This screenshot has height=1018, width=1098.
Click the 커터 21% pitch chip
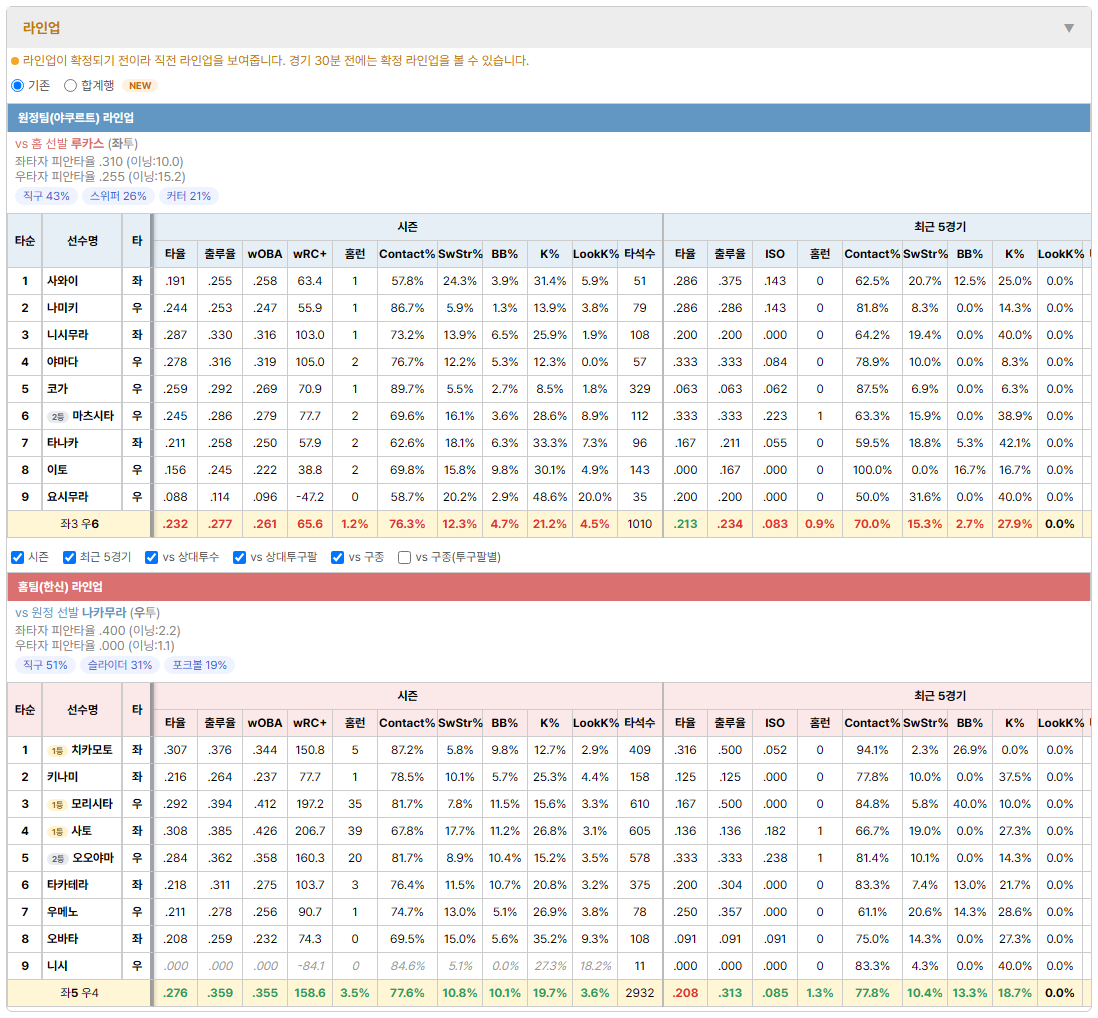tap(188, 196)
